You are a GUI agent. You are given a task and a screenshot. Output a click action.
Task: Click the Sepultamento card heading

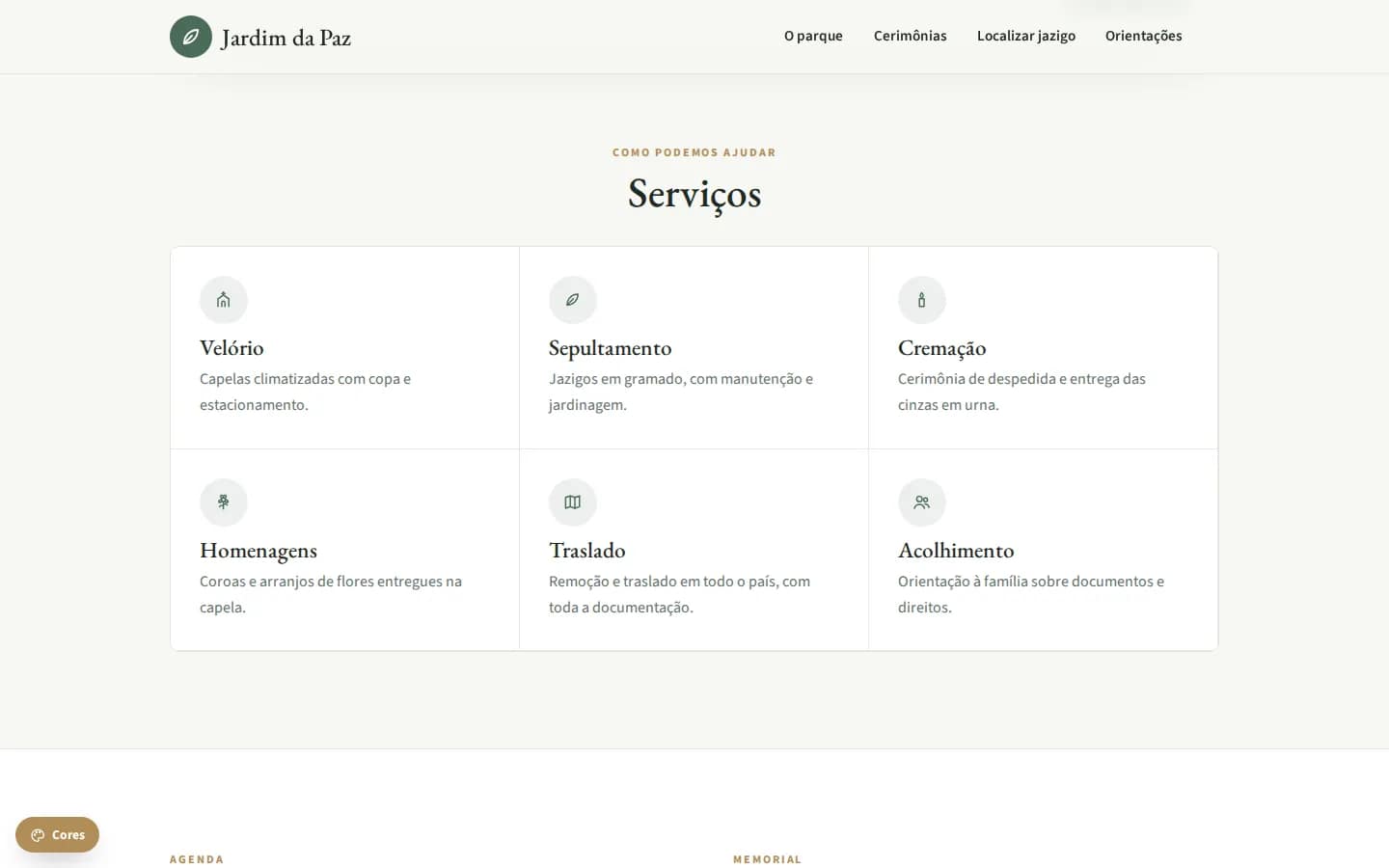611,348
